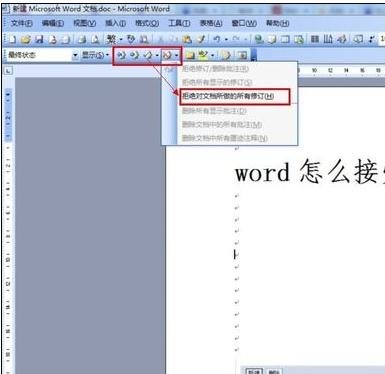Click the Insert Table icon
The height and width of the screenshot is (374, 385).
[x=285, y=40]
